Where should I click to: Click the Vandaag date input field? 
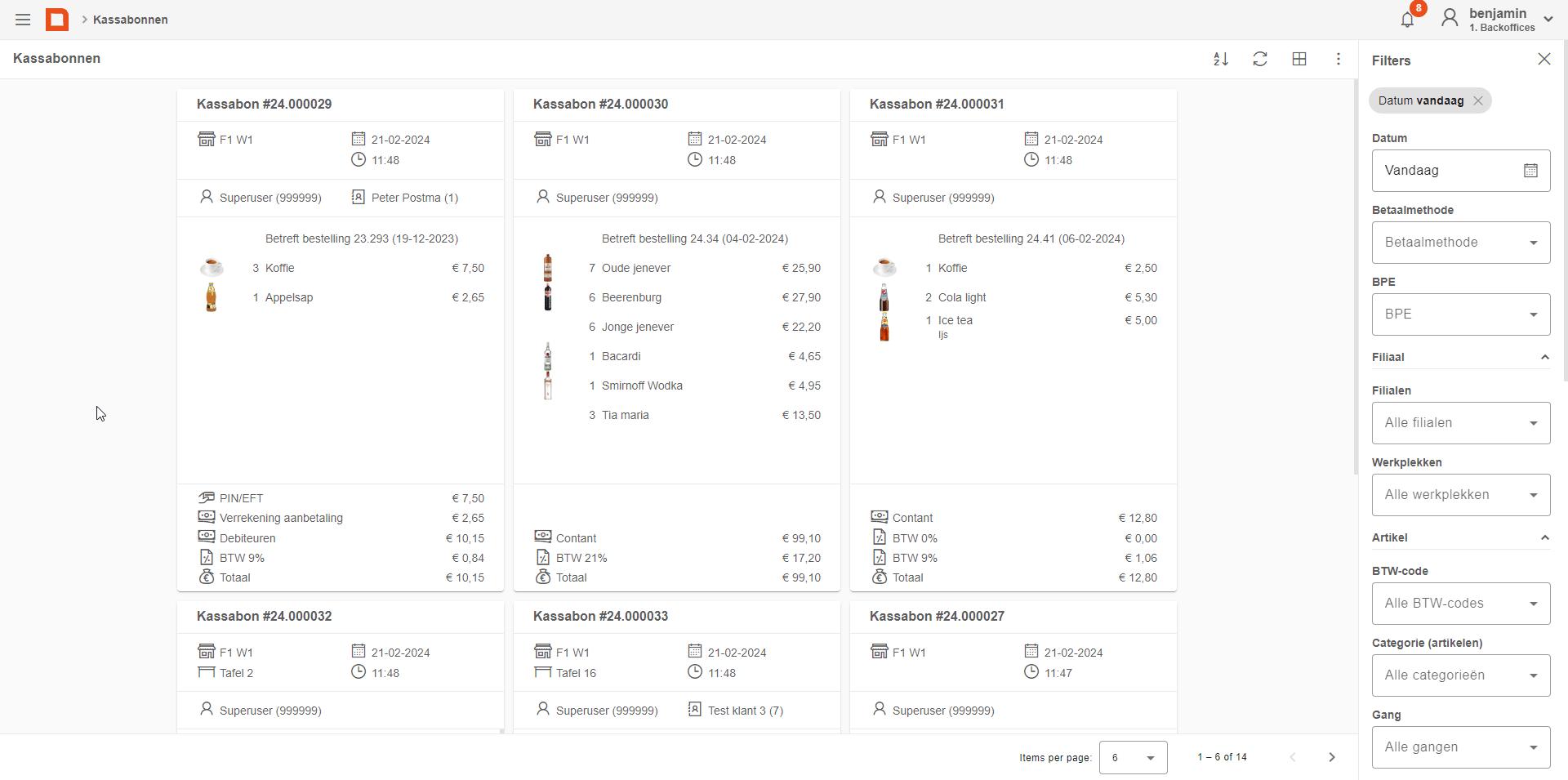click(x=1461, y=171)
